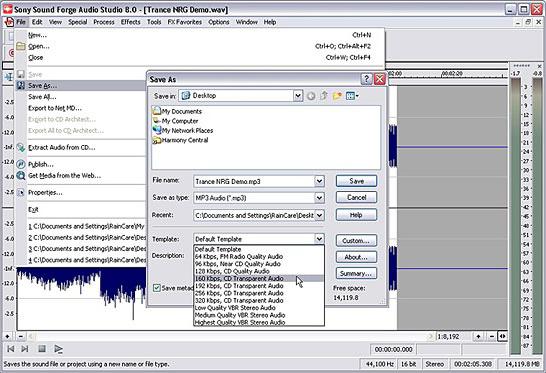
Task: Expand the Save in Desktop dropdown
Action: click(x=298, y=95)
